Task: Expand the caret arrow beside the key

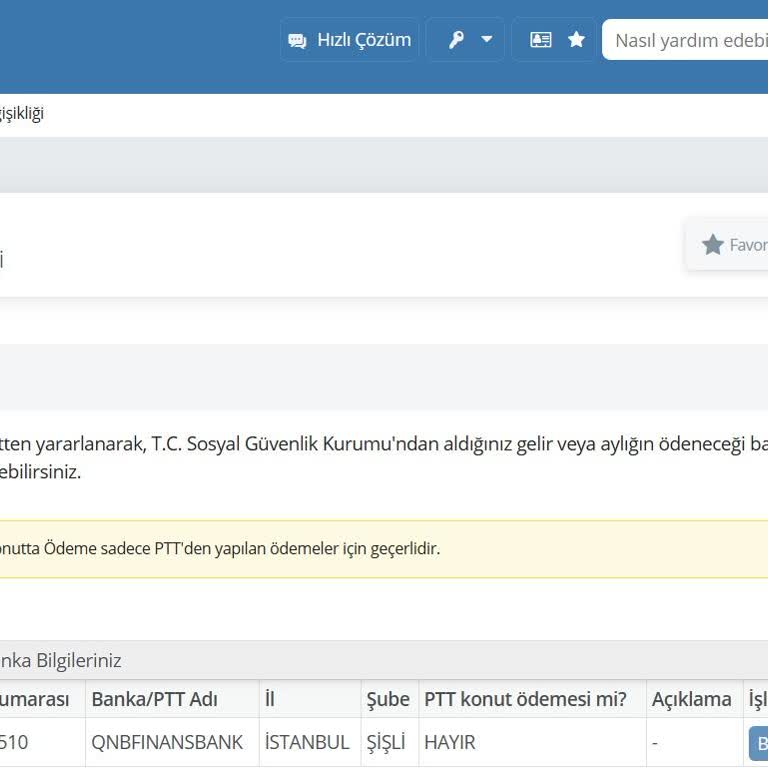Action: [487, 40]
